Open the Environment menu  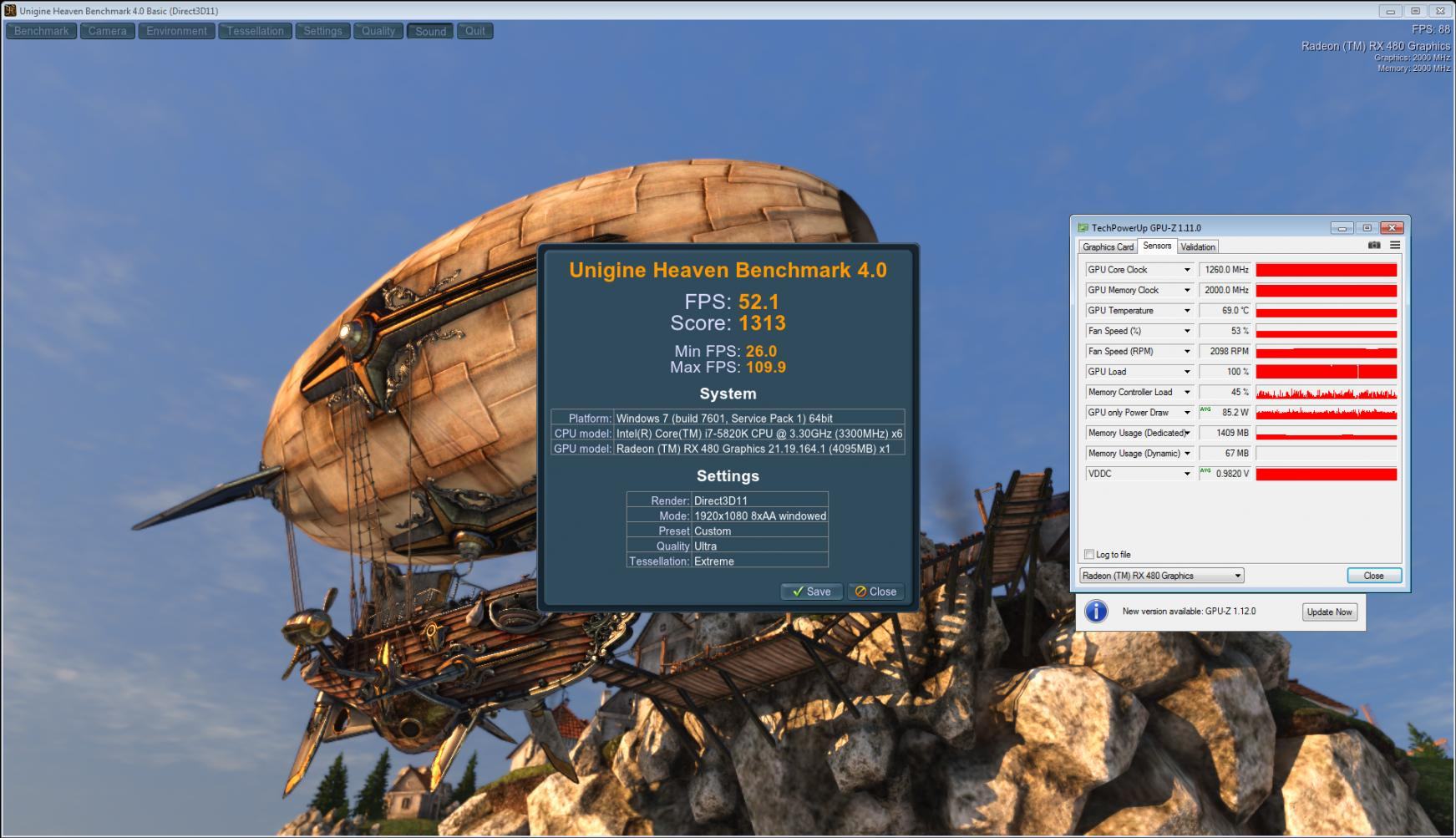coord(176,31)
